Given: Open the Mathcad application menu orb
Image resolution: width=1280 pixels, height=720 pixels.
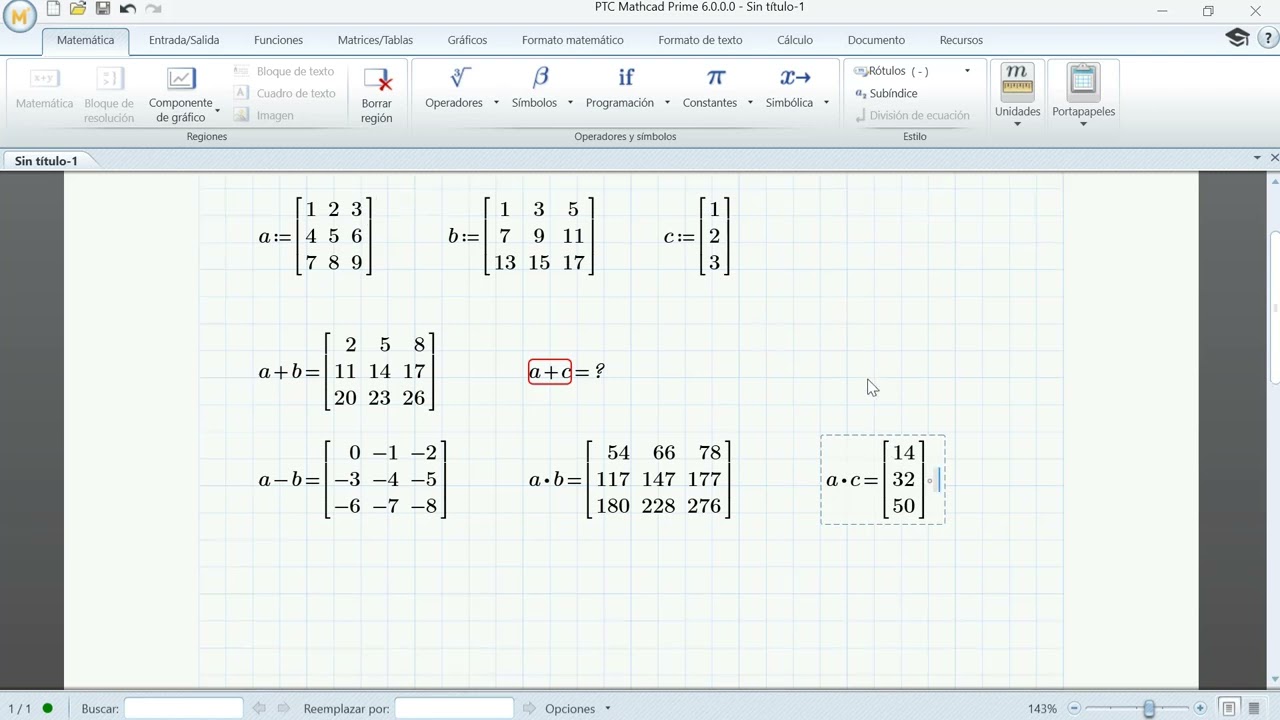Looking at the screenshot, I should pos(19,16).
